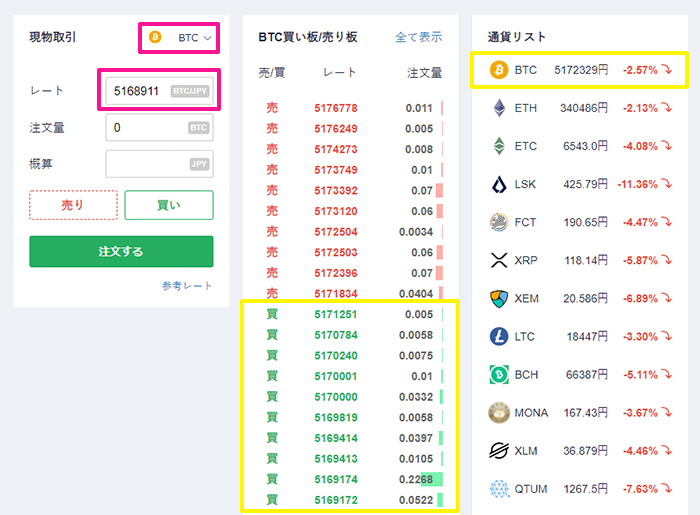Click the down-trend arrow next to ETC -4.08%
700x515 pixels.
pos(667,146)
